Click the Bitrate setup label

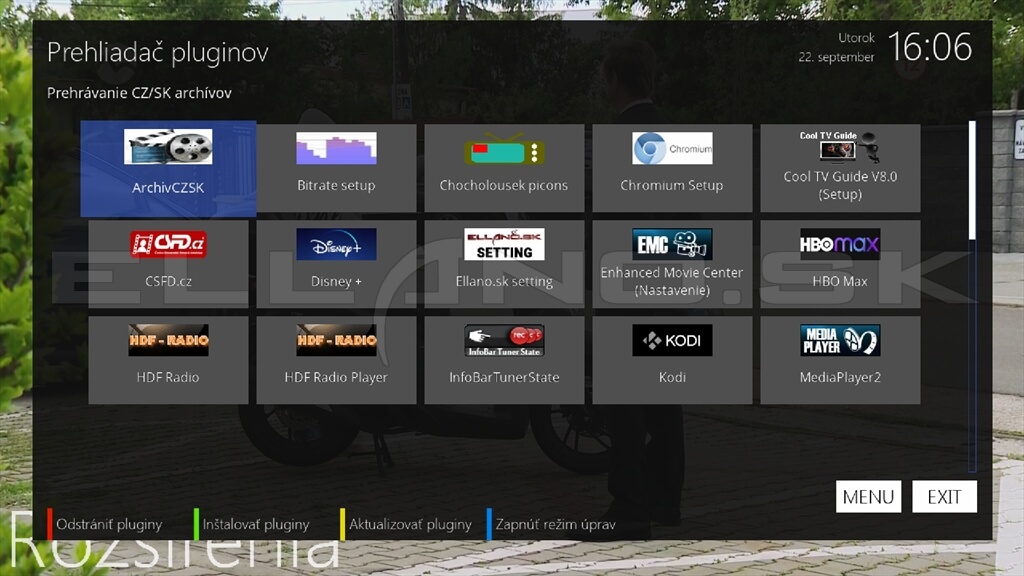pyautogui.click(x=336, y=185)
